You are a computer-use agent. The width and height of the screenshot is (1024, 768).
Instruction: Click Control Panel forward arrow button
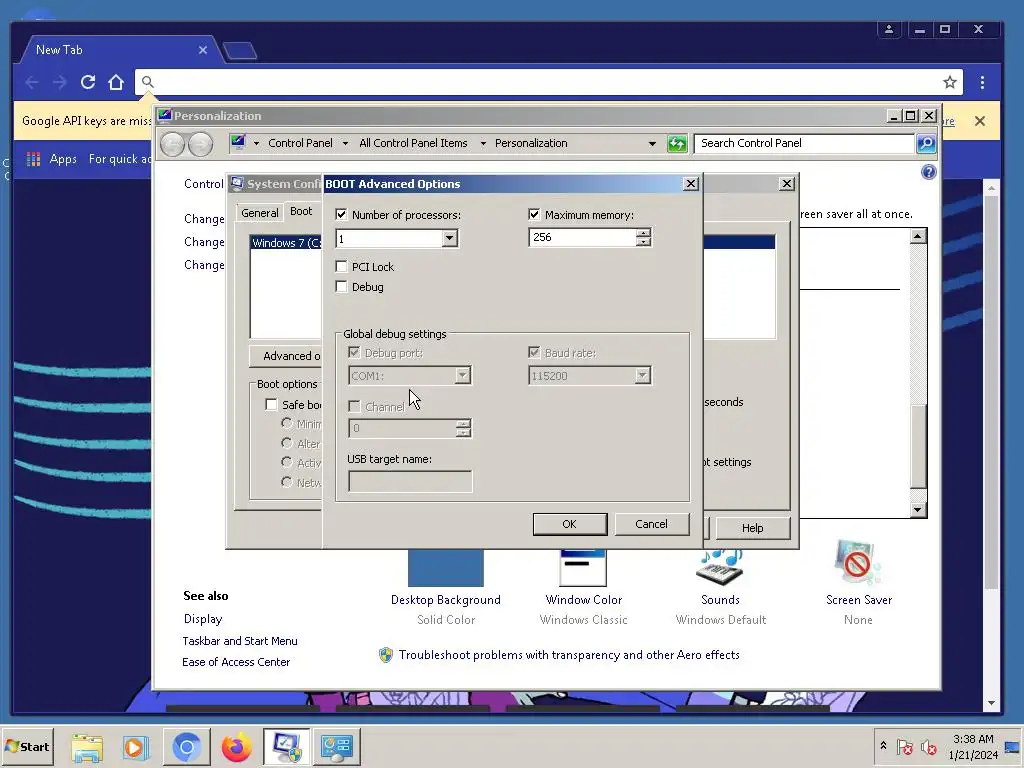[x=200, y=144]
